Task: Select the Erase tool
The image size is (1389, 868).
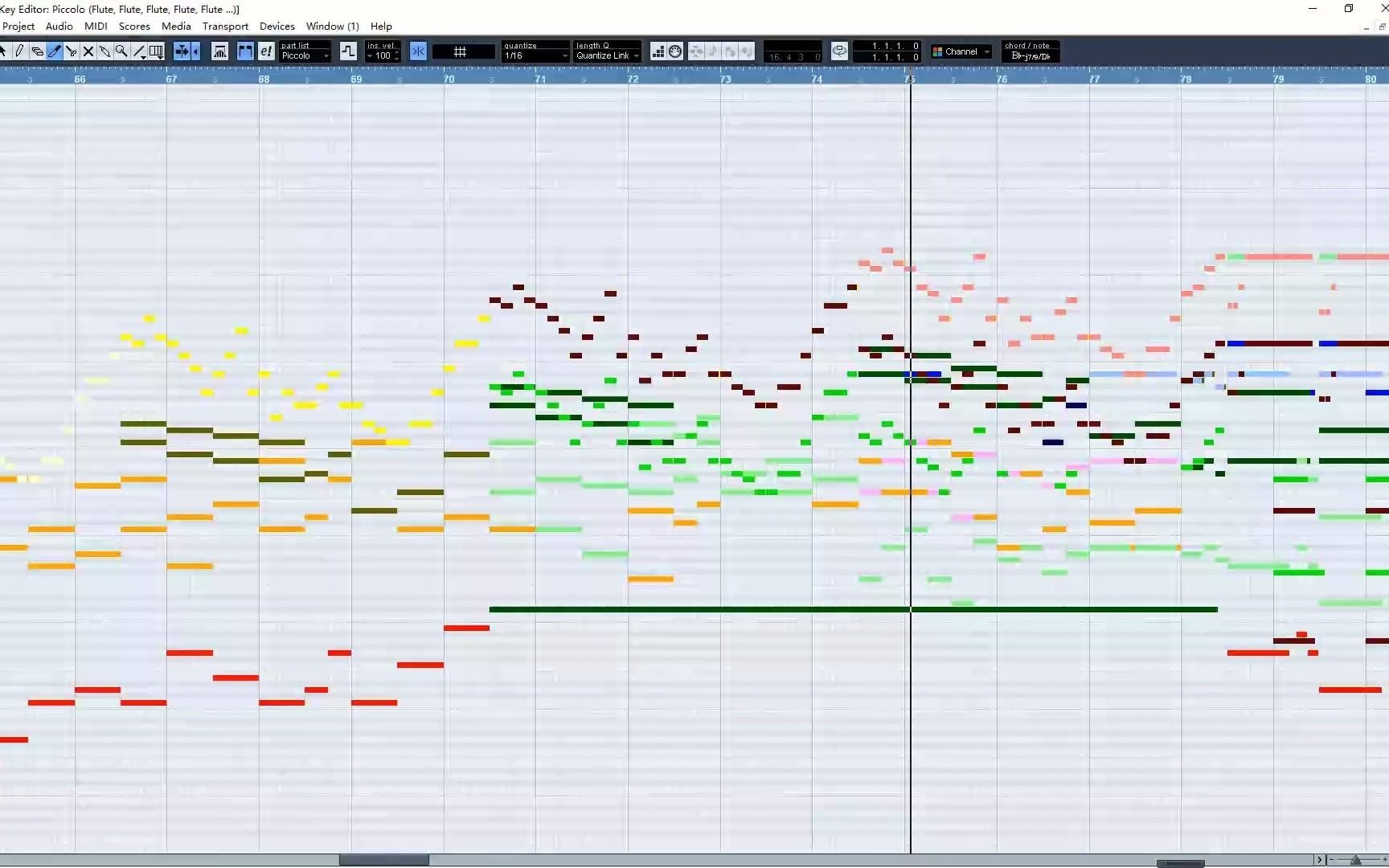Action: tap(37, 51)
